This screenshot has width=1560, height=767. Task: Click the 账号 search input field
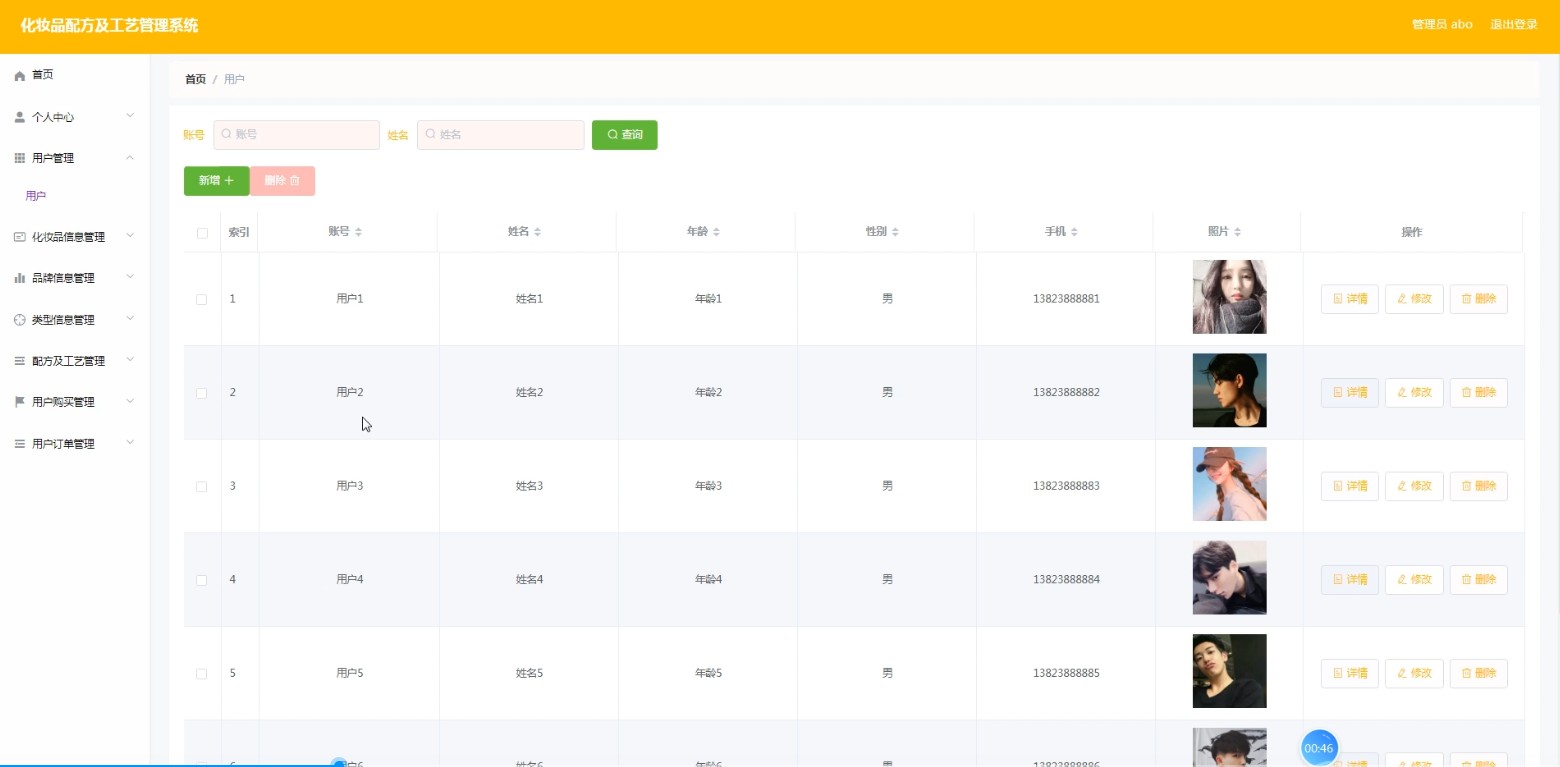tap(297, 135)
